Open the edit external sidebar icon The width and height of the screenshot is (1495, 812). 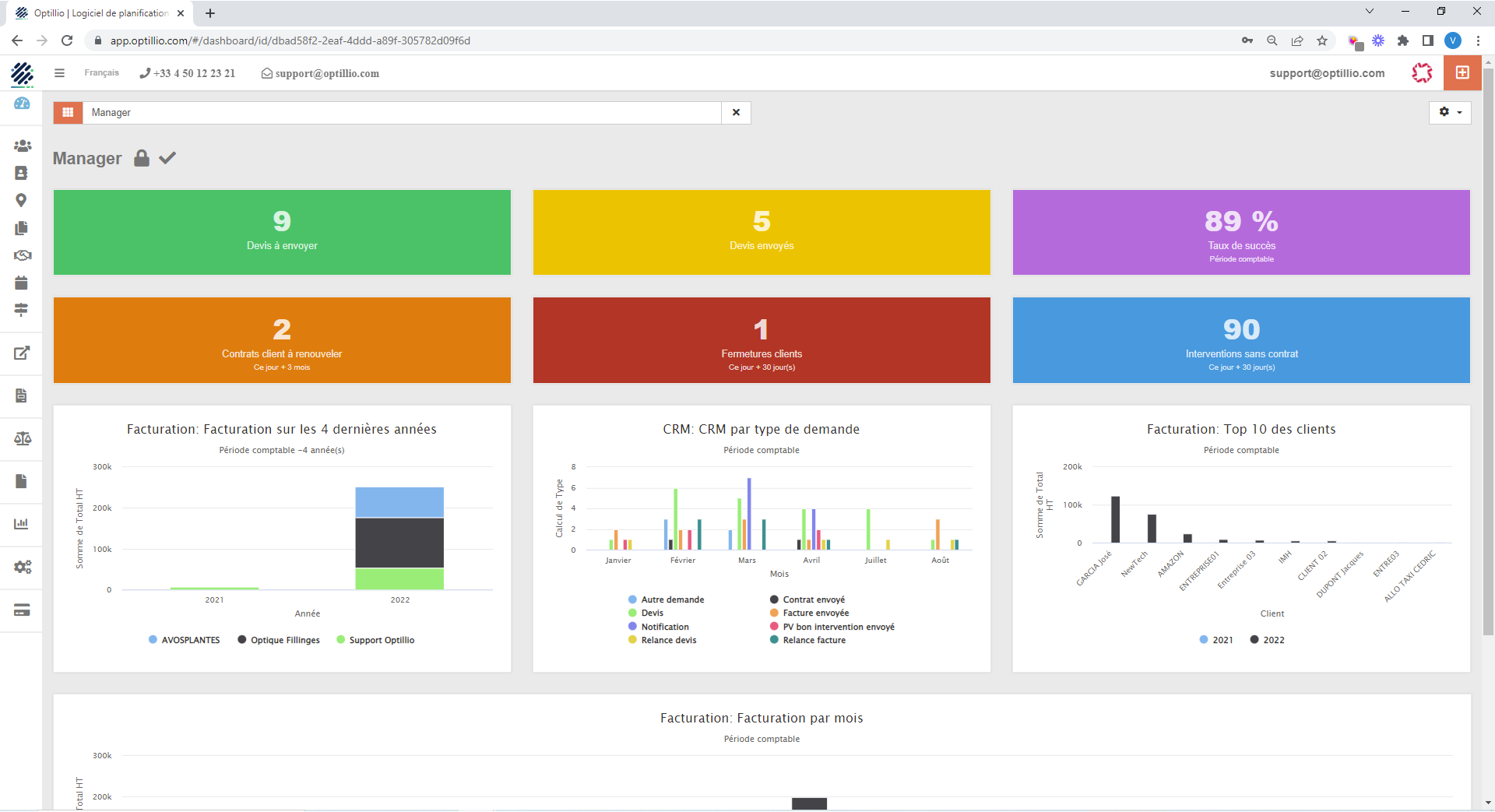[22, 353]
